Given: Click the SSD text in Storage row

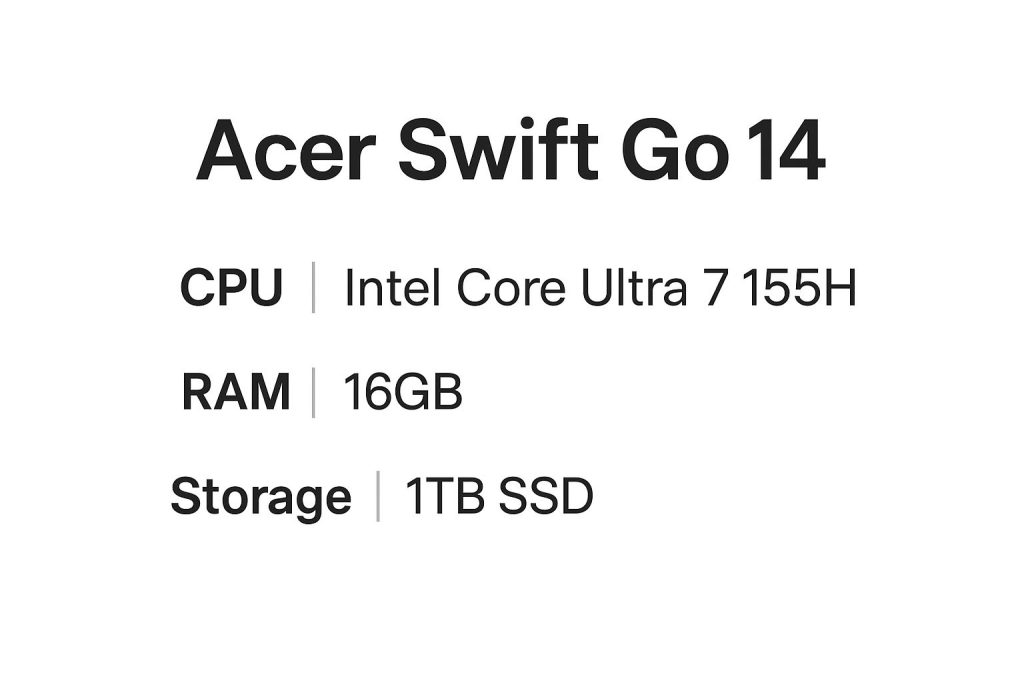Looking at the screenshot, I should click(x=546, y=496).
